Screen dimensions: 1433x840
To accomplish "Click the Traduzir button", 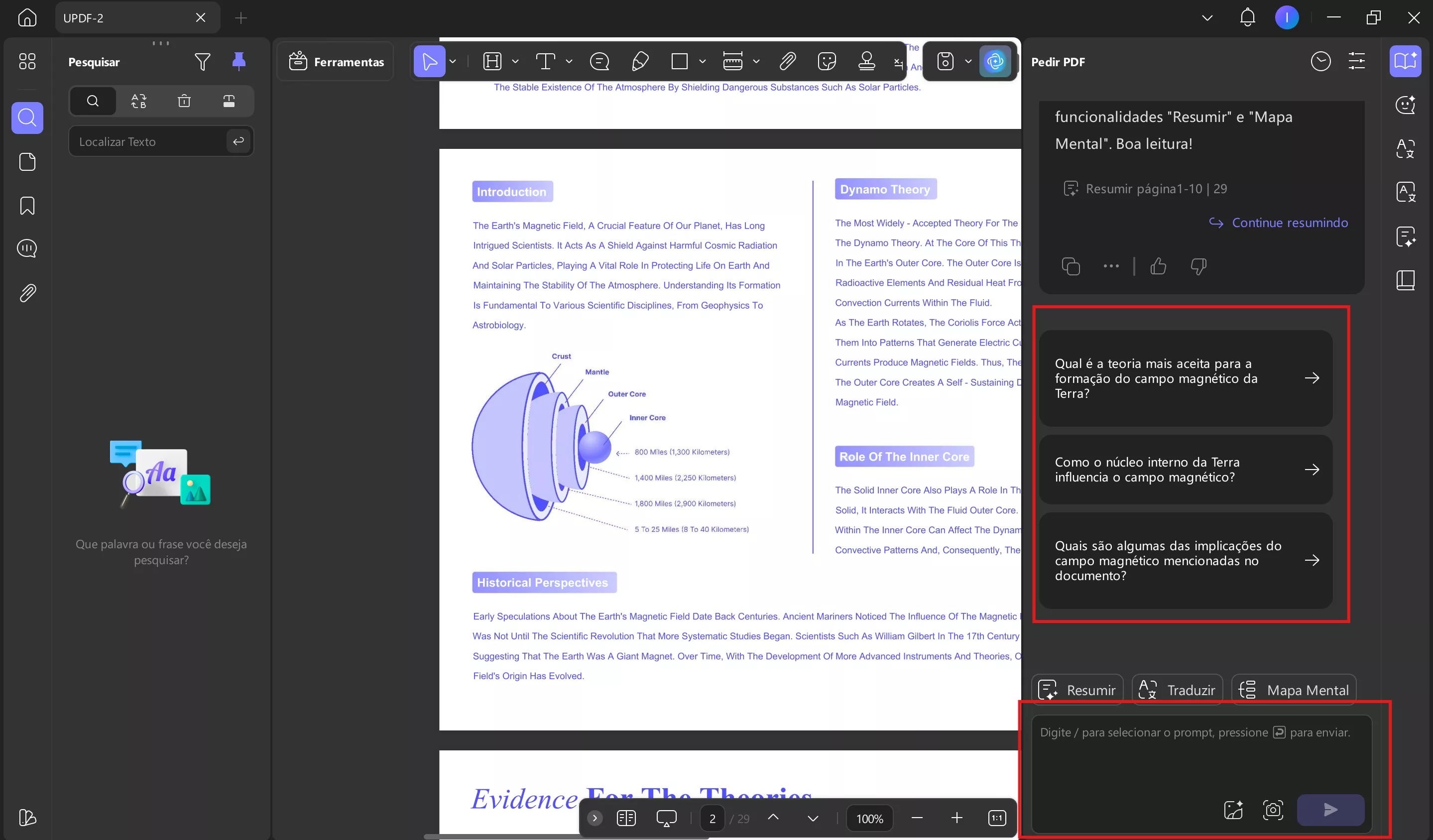I will (x=1177, y=690).
